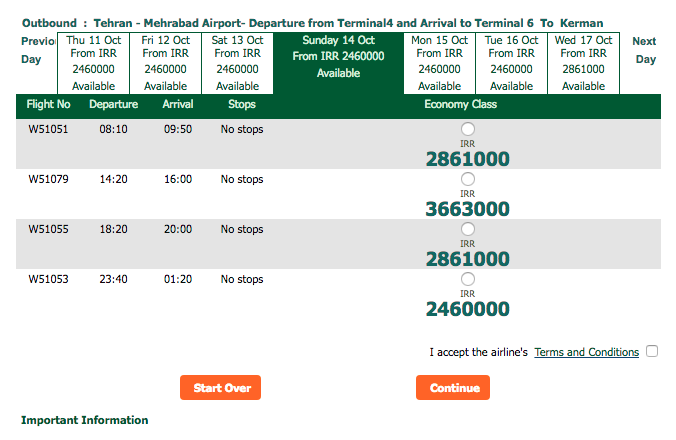This screenshot has width=676, height=440.
Task: Switch to the Mon 15 Oct date tab
Action: tap(439, 63)
